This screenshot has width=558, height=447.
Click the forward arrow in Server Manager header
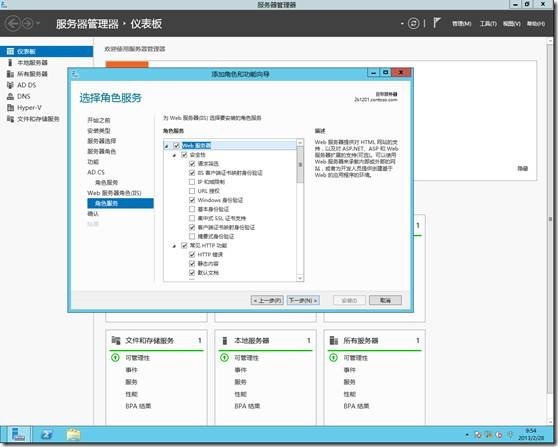[27, 24]
